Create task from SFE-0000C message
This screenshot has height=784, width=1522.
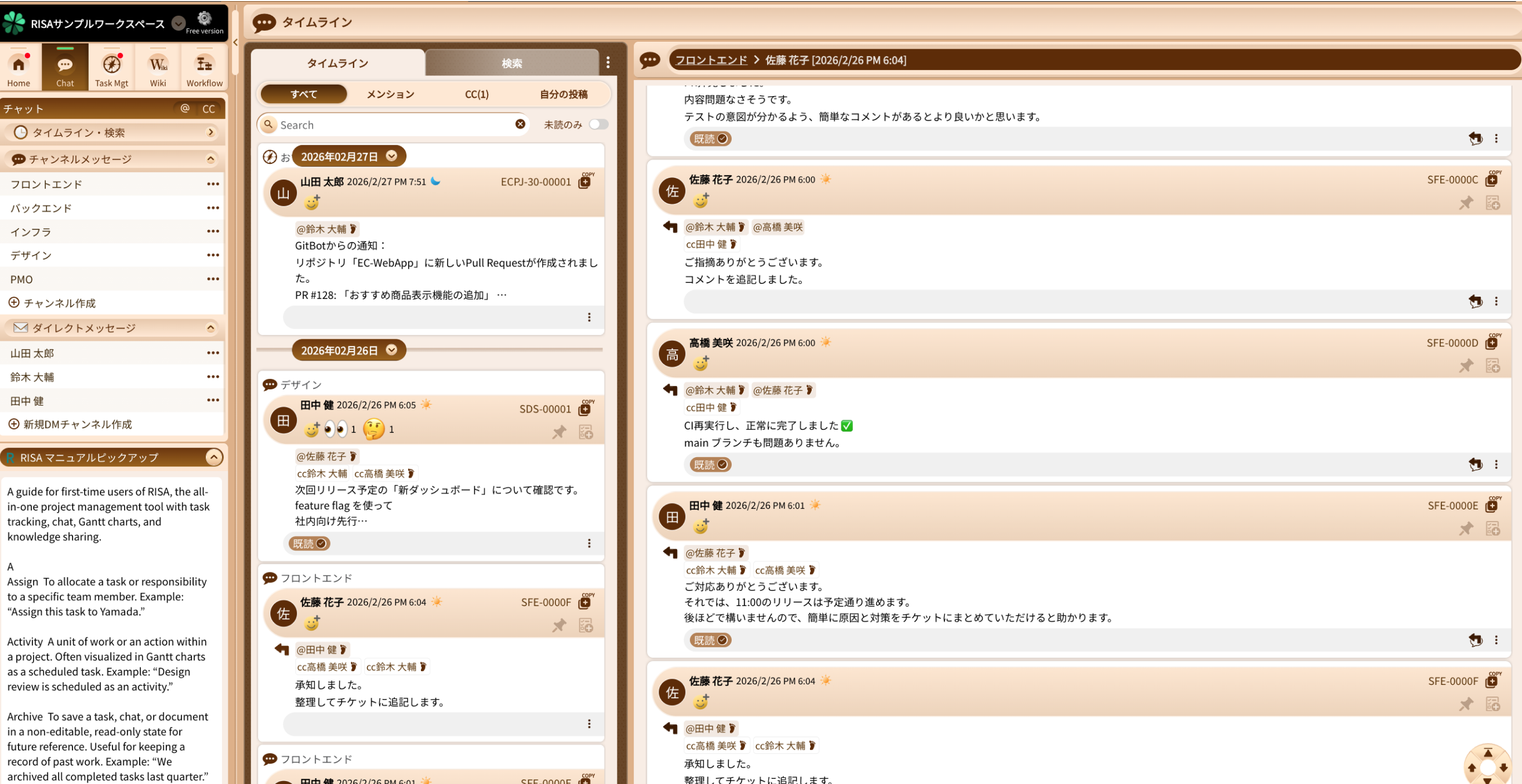[1493, 203]
